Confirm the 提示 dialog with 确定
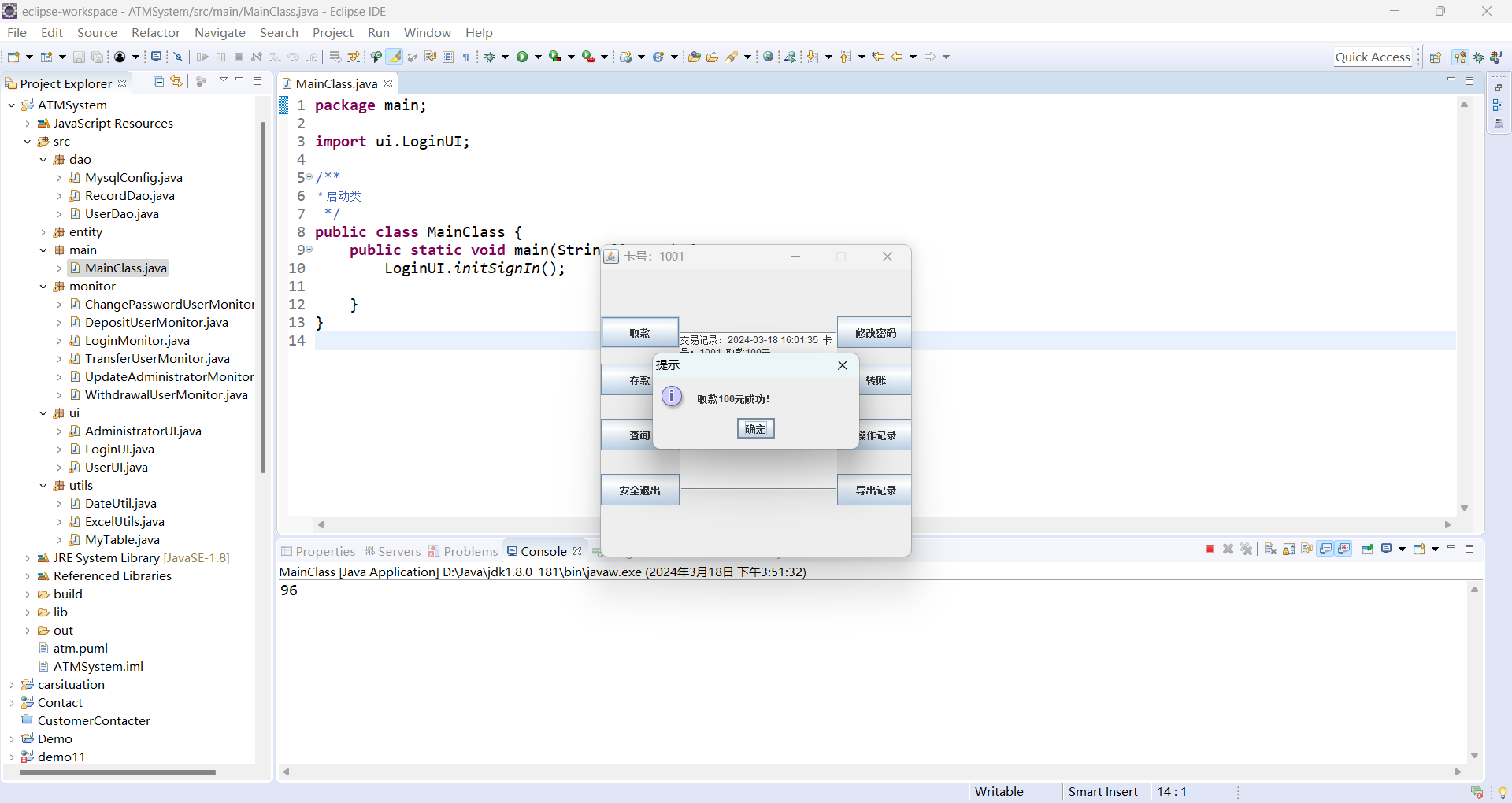1512x803 pixels. [x=756, y=428]
